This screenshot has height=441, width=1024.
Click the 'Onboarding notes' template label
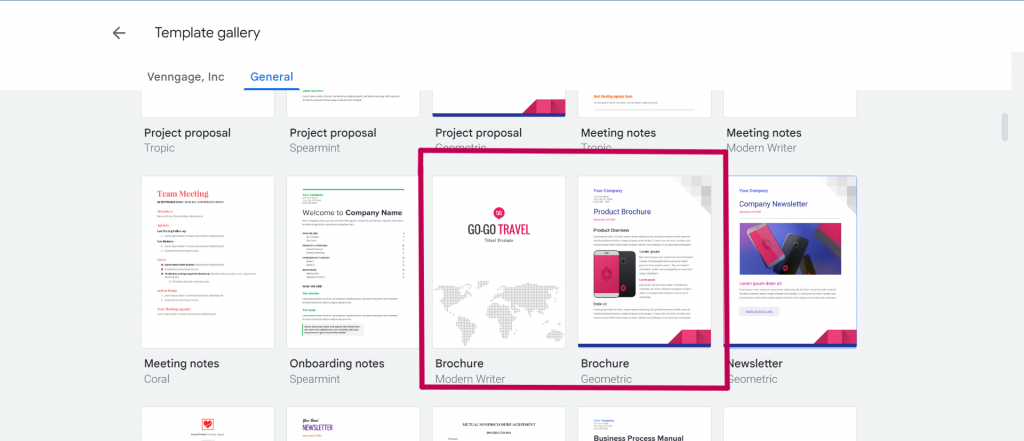click(337, 363)
